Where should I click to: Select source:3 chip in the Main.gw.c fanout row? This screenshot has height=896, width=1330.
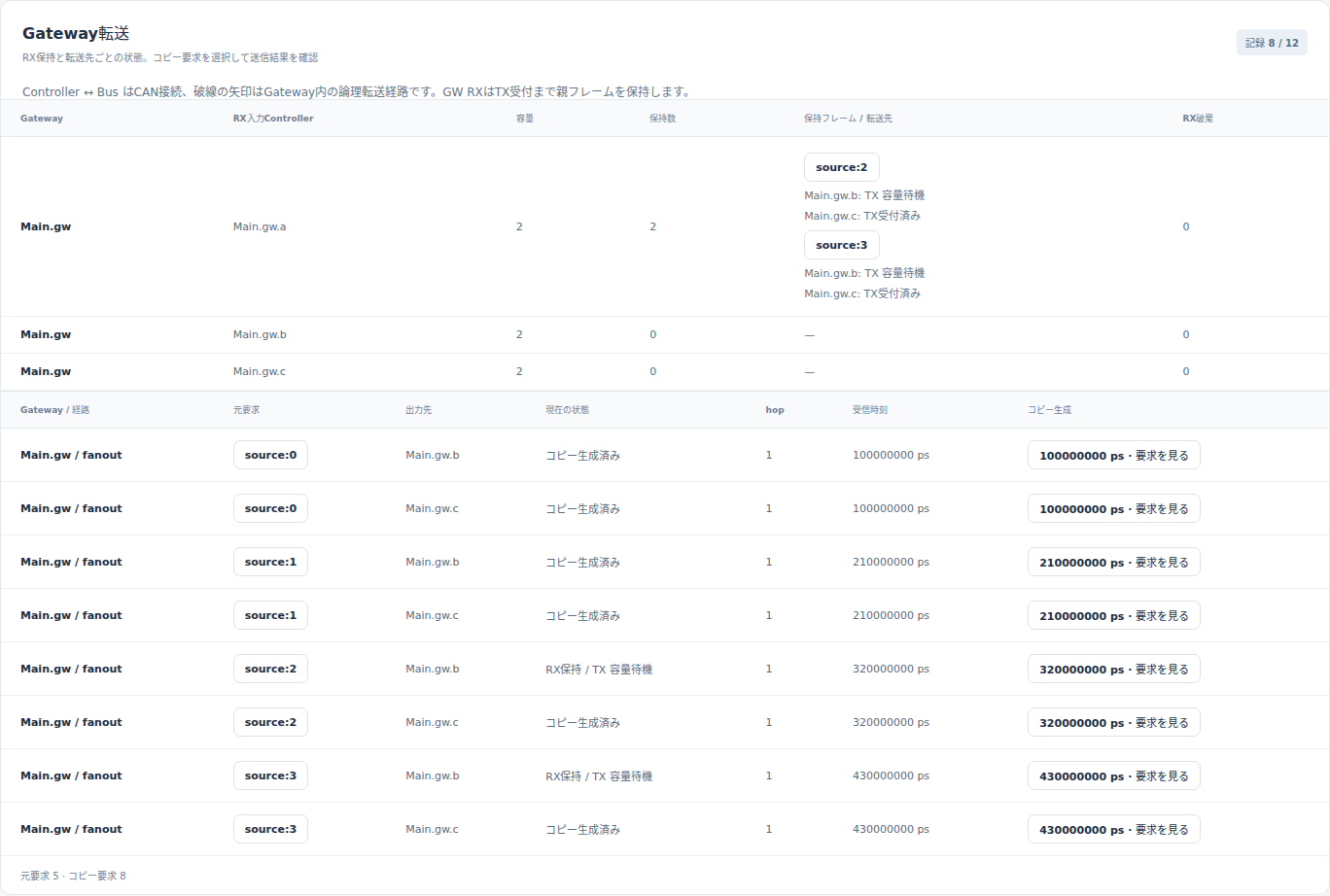click(x=270, y=829)
